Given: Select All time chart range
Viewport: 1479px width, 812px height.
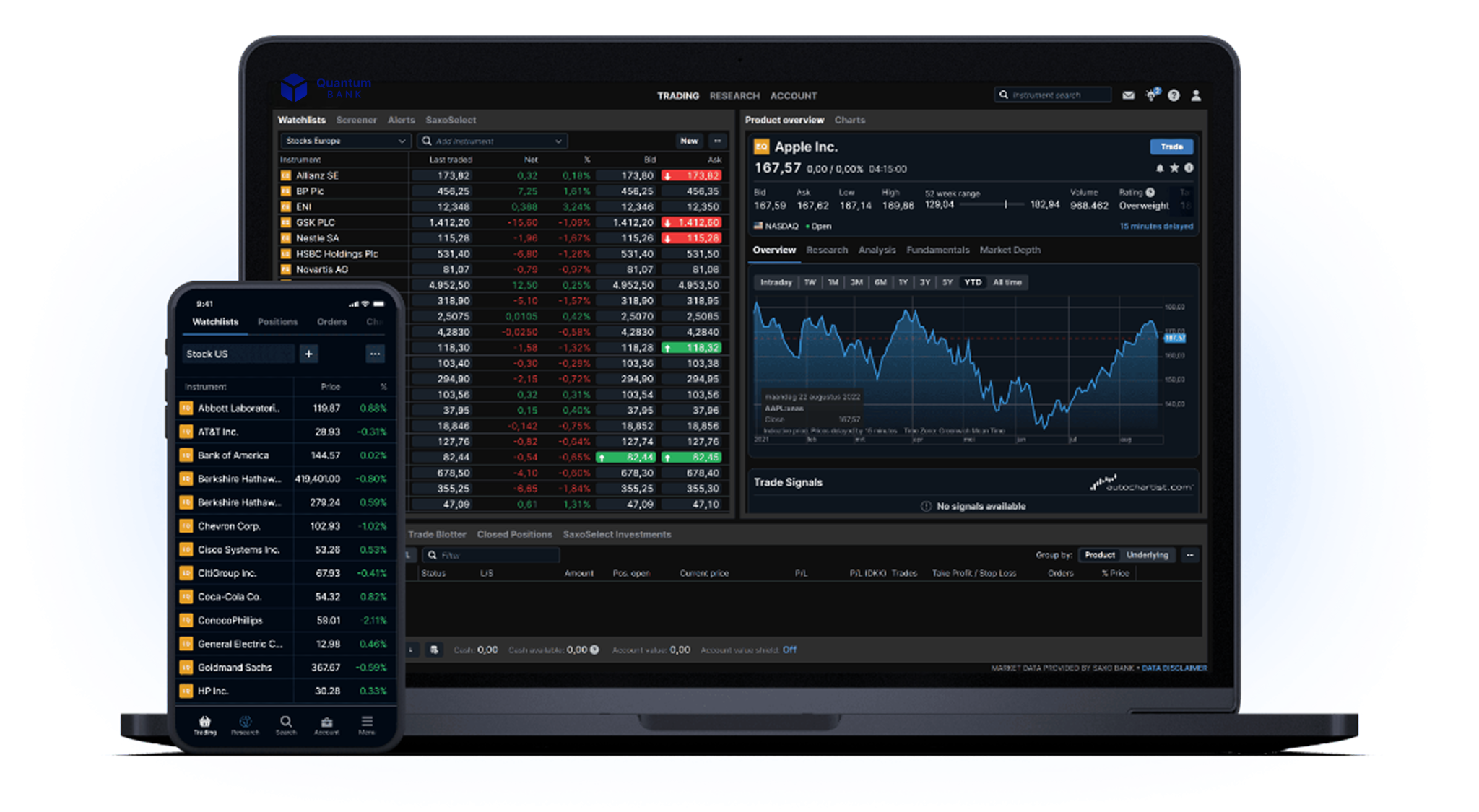Looking at the screenshot, I should 1007,282.
